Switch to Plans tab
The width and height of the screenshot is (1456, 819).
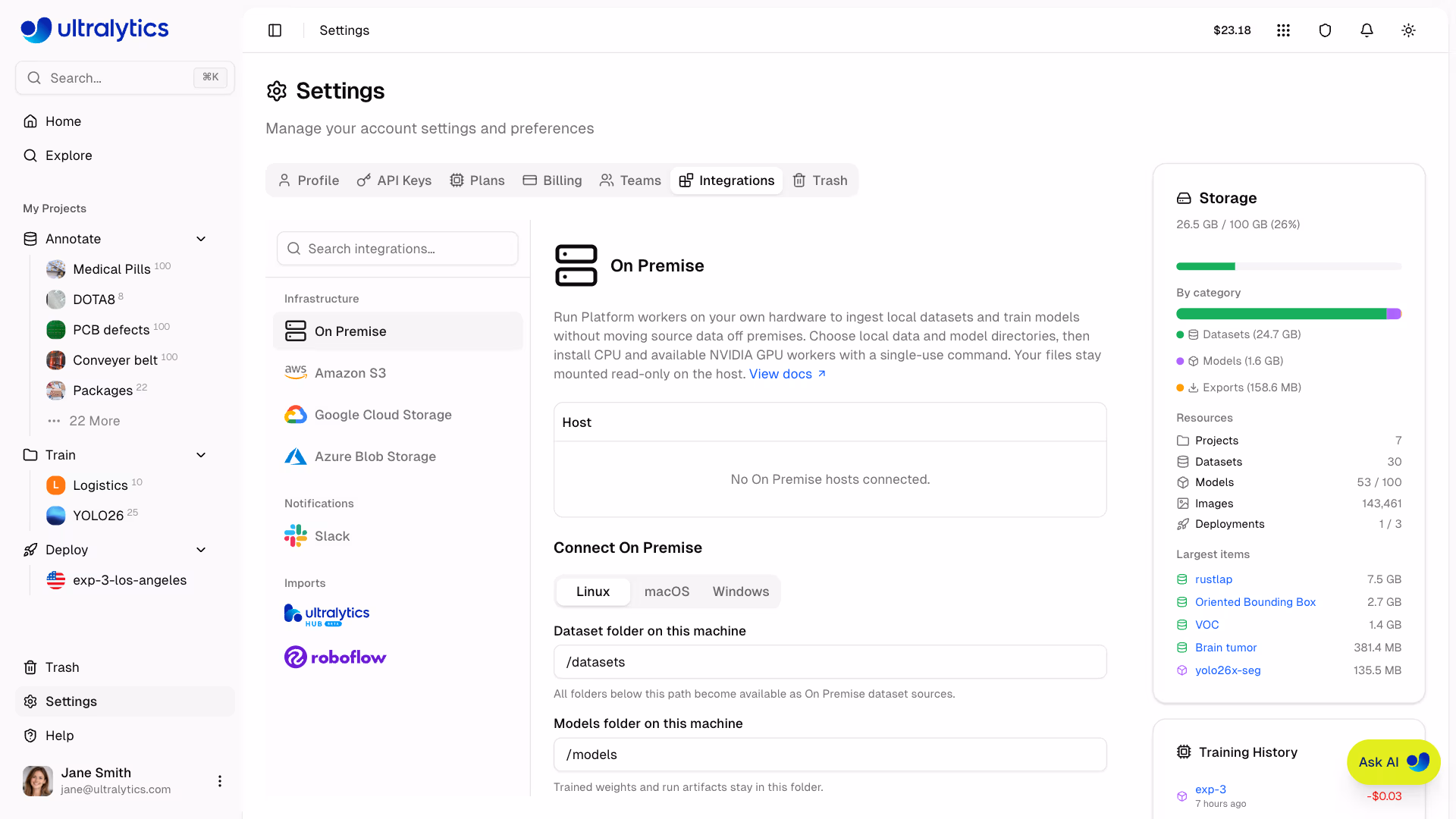(x=477, y=180)
